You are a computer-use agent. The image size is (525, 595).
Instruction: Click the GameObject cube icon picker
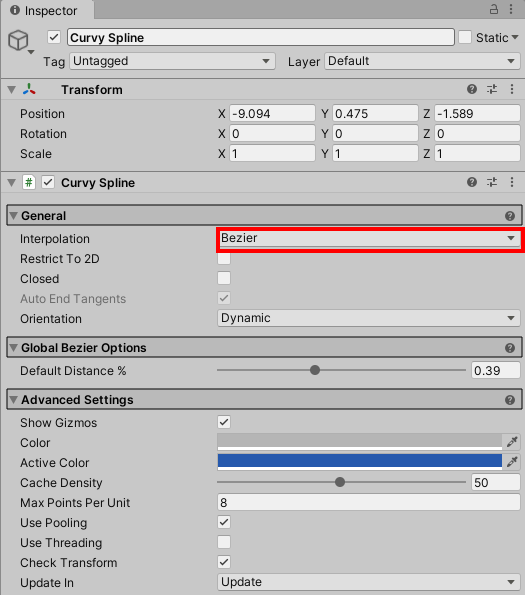pos(18,40)
